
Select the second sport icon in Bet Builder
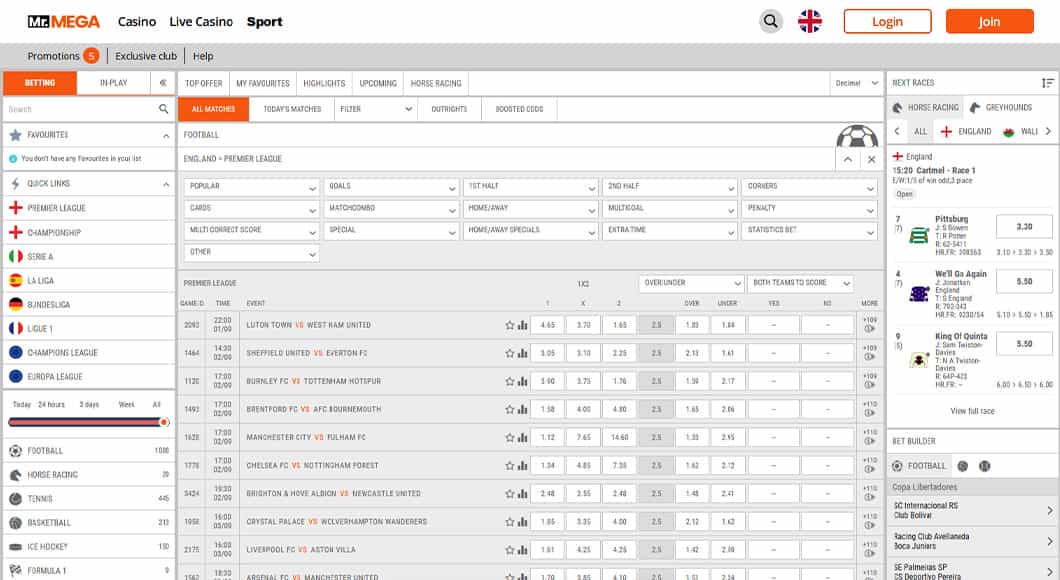pyautogui.click(x=963, y=466)
